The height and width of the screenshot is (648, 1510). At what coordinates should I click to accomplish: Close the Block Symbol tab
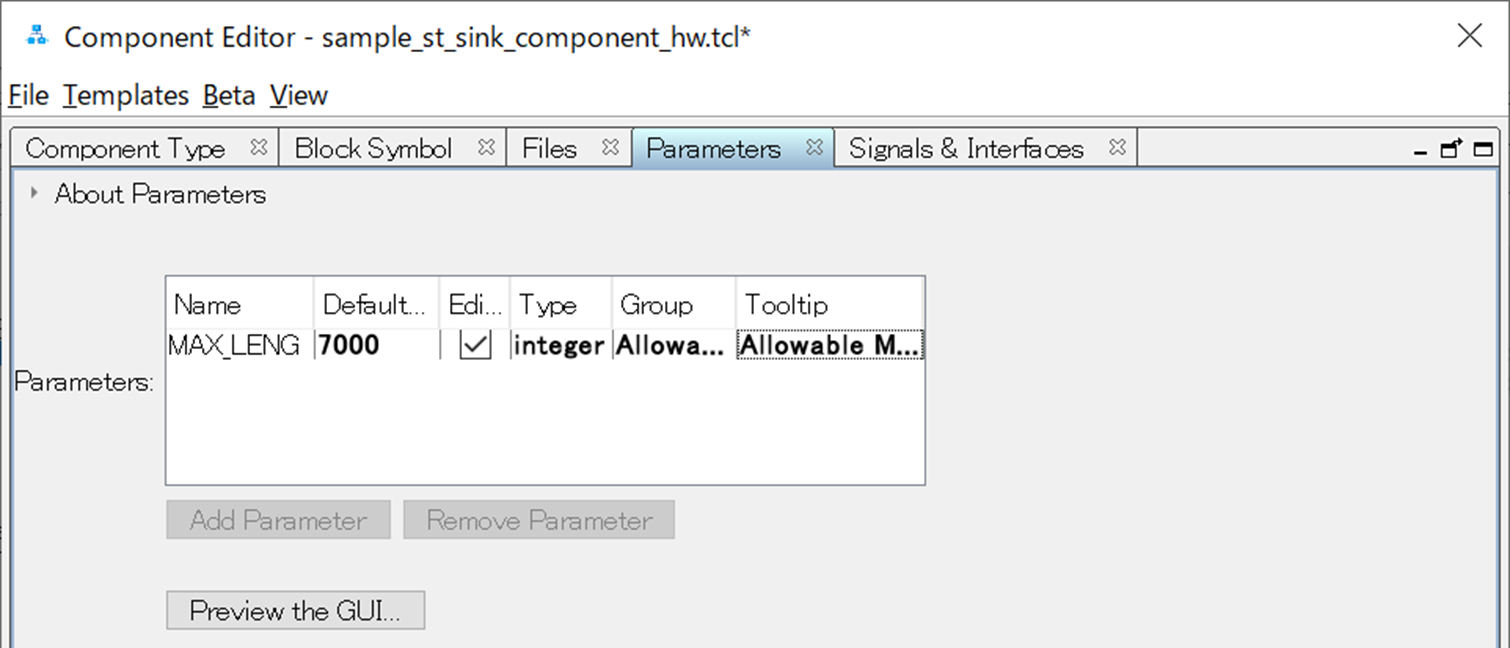[487, 148]
